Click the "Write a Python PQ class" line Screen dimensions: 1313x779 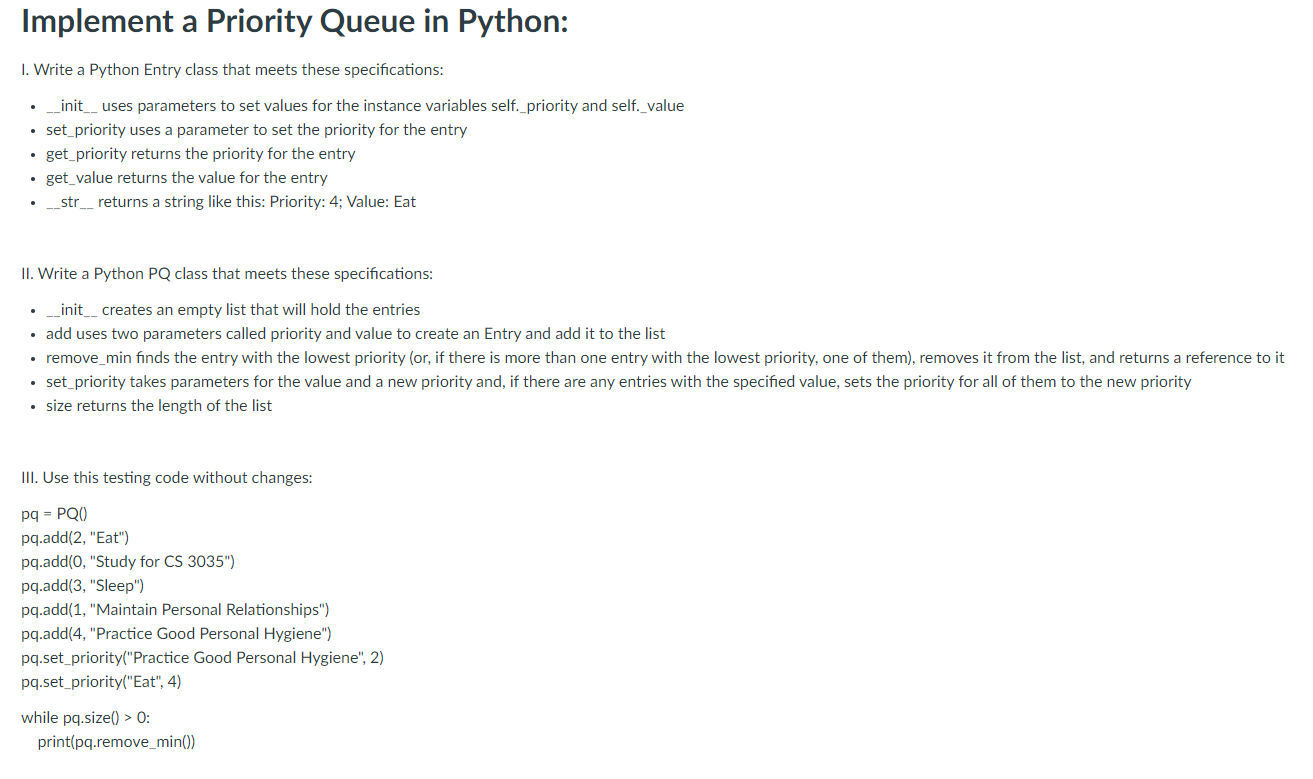(227, 274)
